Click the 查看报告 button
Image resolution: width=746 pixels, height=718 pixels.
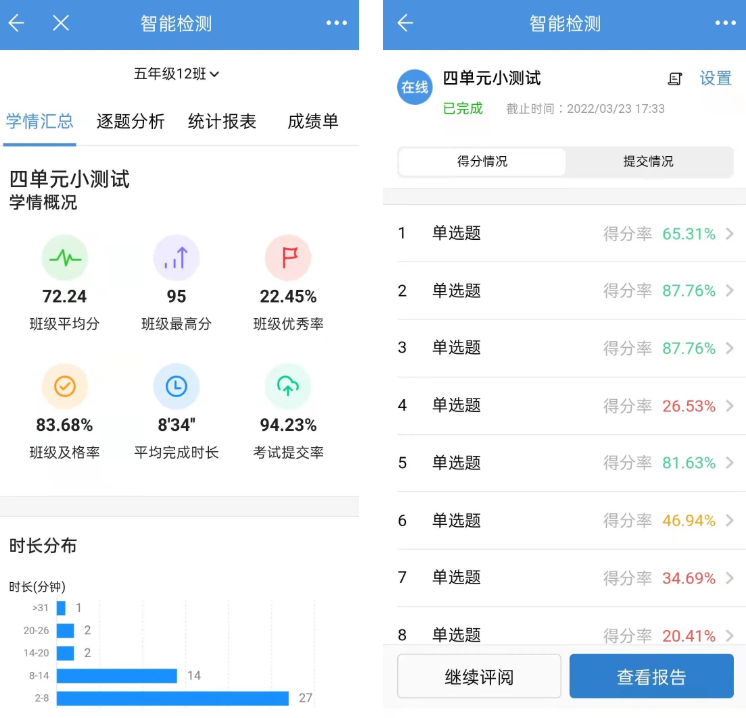click(651, 677)
